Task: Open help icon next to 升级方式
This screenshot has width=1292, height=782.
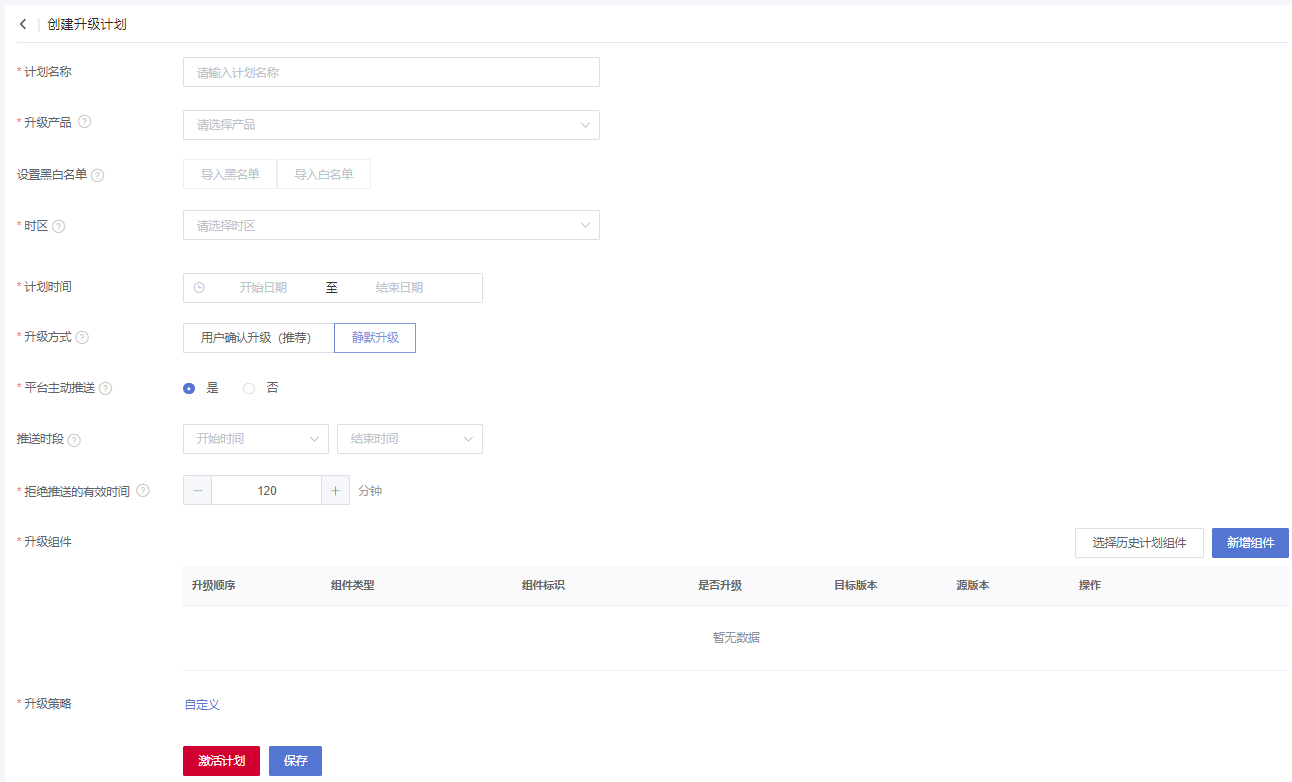Action: (82, 337)
